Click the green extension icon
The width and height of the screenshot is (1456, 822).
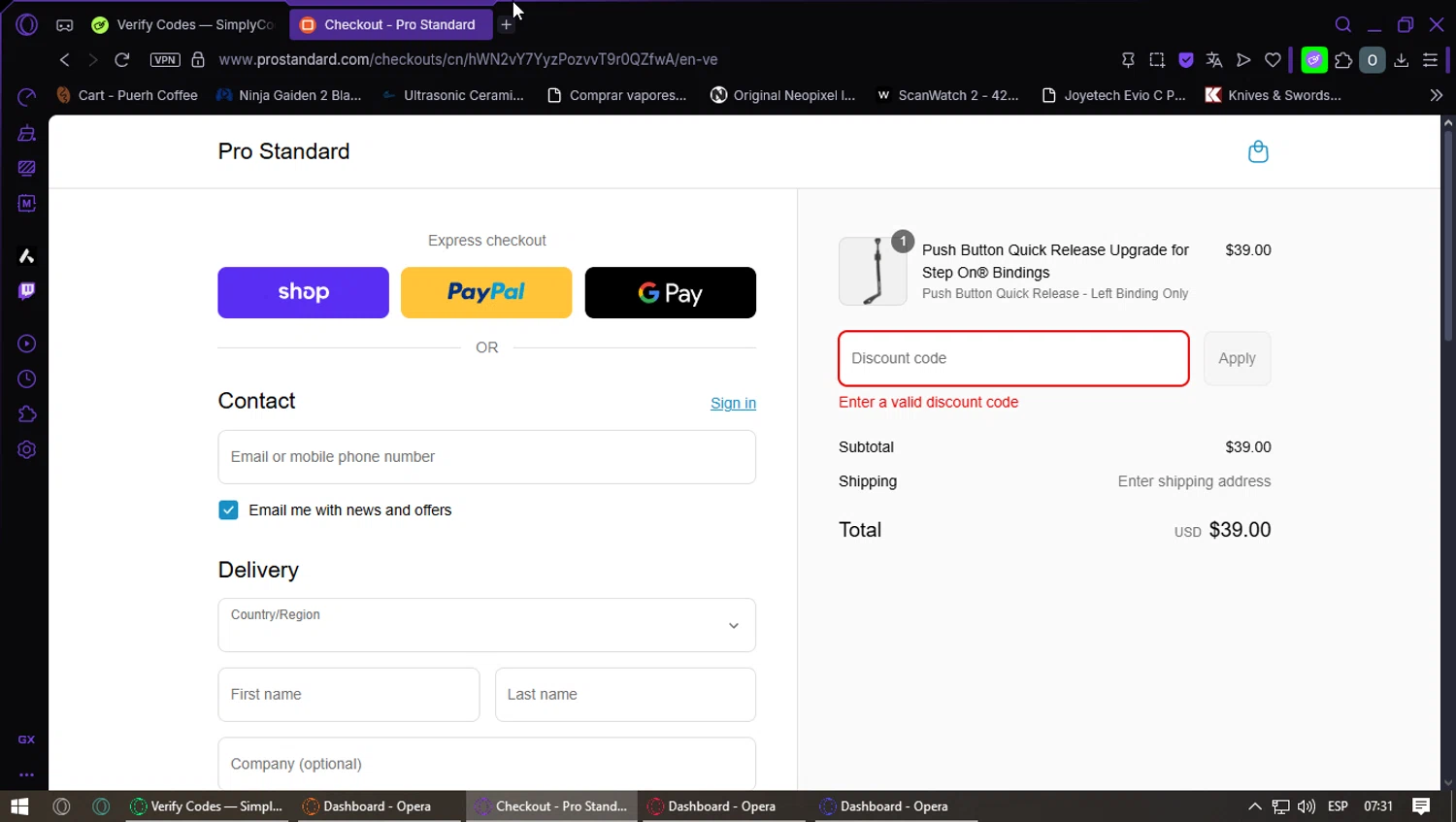(1314, 60)
